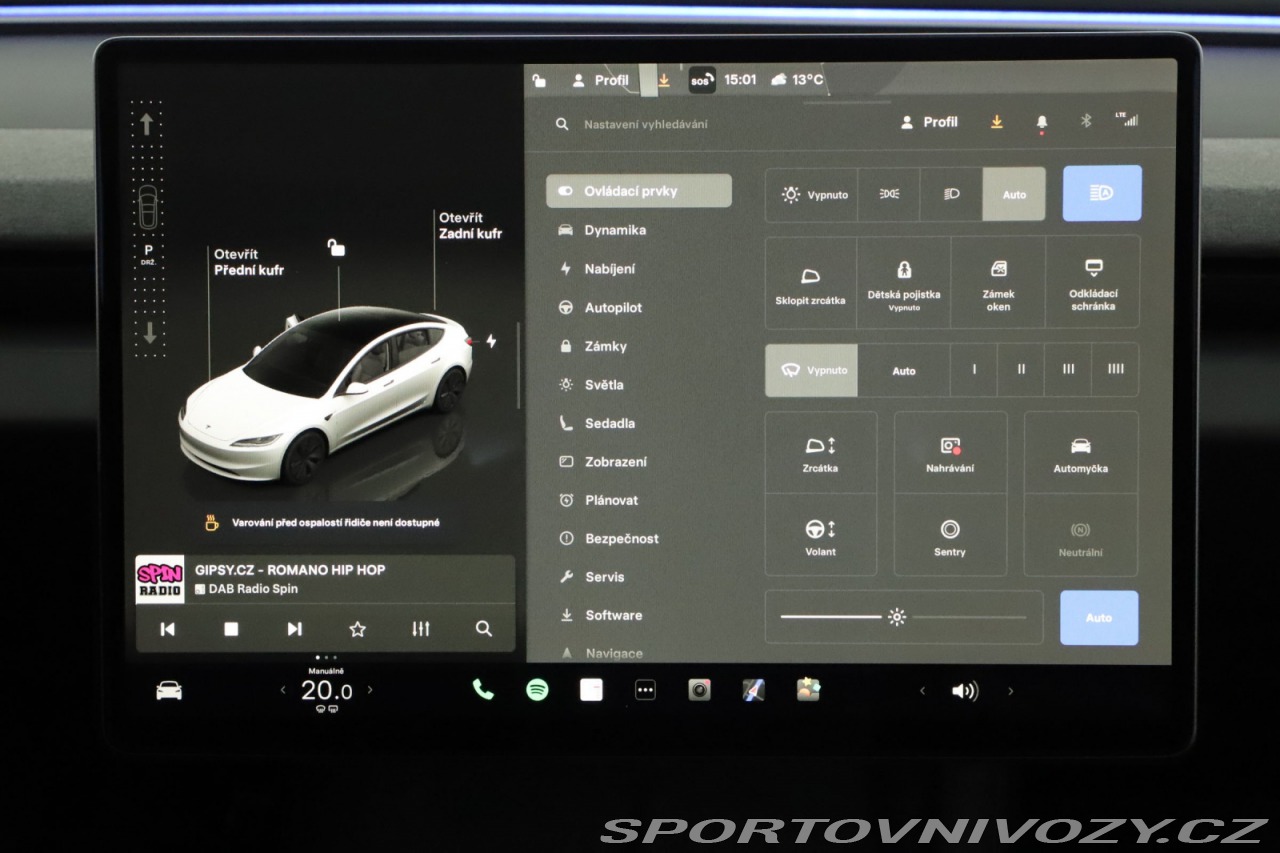1280x853 pixels.
Task: Set headlights to Auto mode
Action: 1014,194
